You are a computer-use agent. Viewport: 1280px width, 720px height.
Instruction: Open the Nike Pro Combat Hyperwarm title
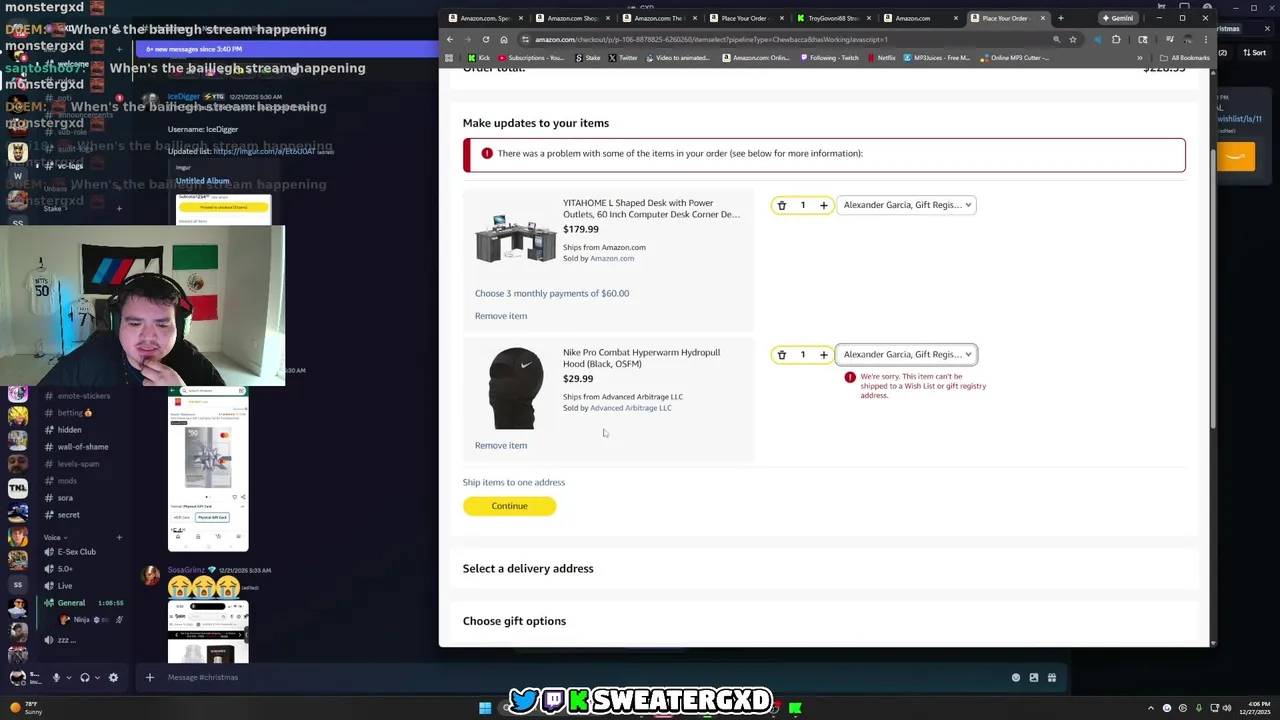(641, 358)
